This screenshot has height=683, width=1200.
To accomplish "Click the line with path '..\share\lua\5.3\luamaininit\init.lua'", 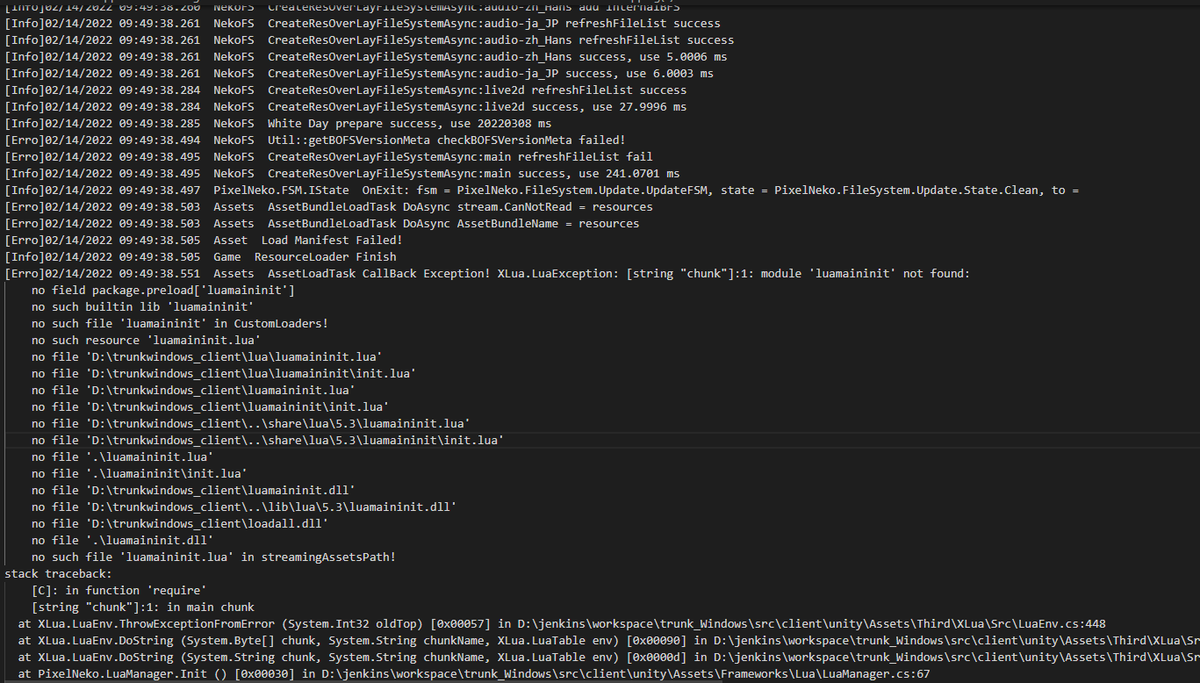I will click(x=268, y=440).
